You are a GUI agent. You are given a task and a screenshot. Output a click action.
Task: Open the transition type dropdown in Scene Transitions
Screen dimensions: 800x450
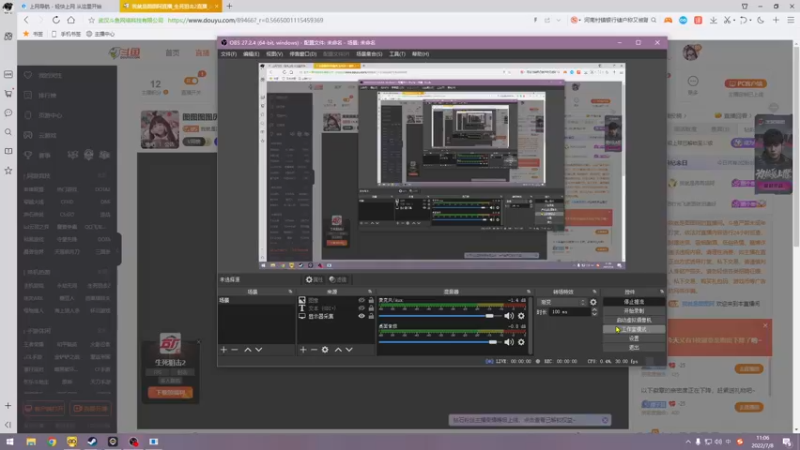(562, 302)
